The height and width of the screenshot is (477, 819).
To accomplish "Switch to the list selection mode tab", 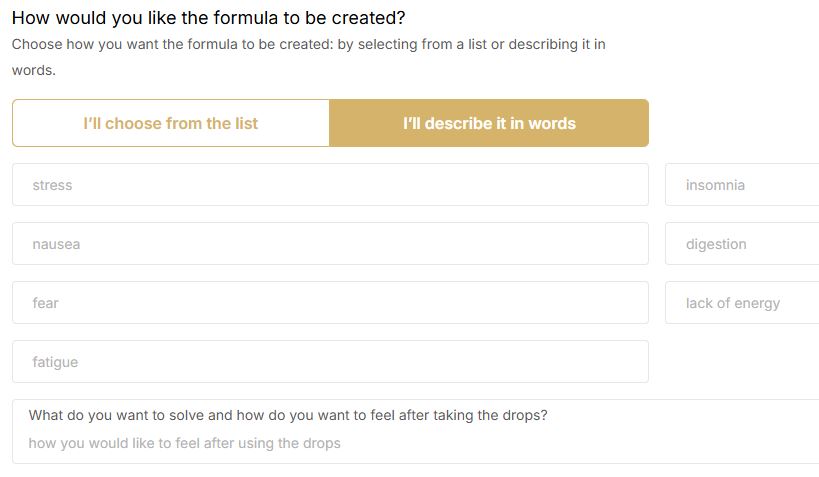I will pyautogui.click(x=171, y=123).
